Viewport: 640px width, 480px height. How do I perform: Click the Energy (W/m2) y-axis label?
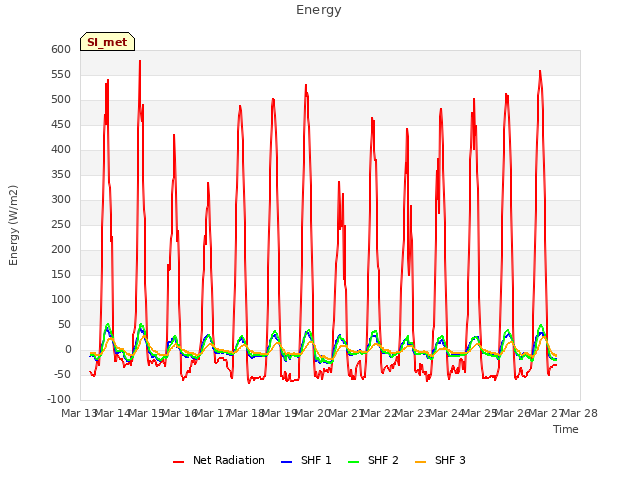13,225
